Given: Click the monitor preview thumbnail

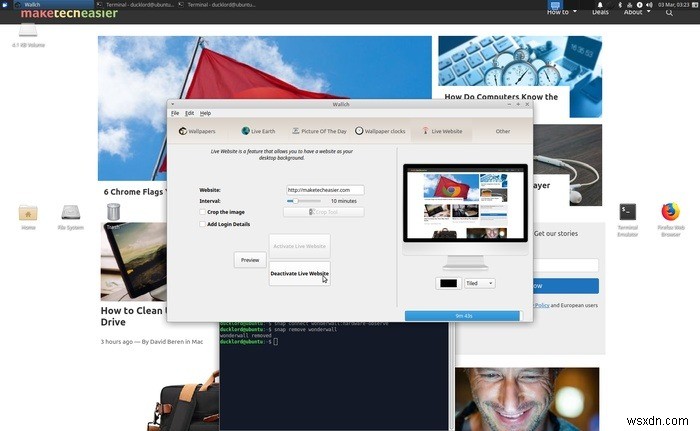Looking at the screenshot, I should coord(465,203).
